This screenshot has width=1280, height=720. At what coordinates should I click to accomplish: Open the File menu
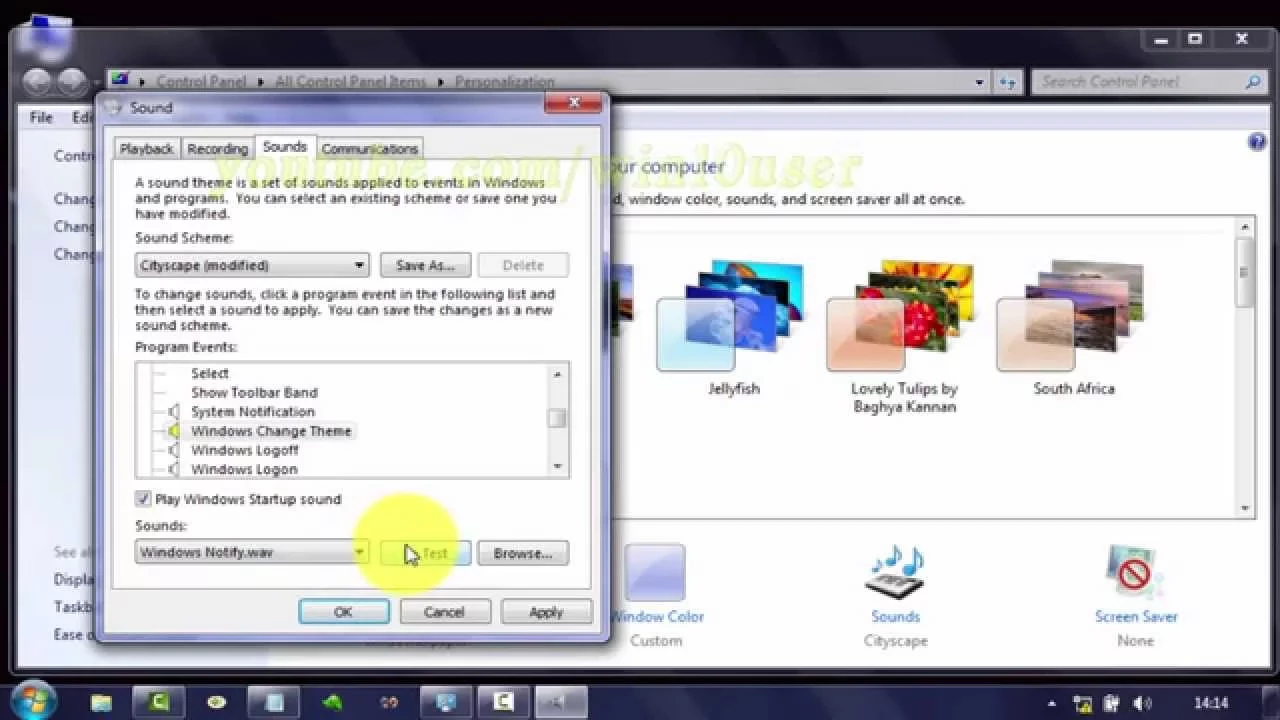[41, 117]
